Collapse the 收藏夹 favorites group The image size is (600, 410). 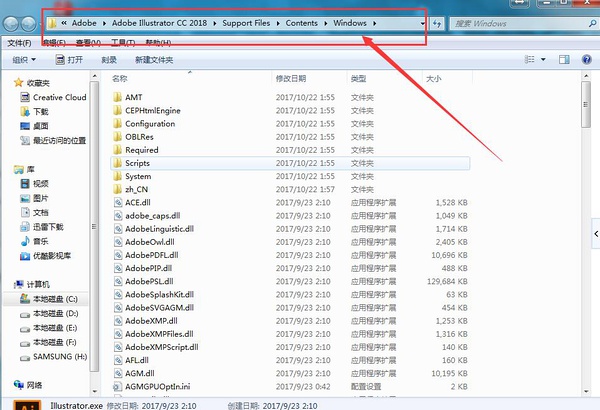click(7, 84)
